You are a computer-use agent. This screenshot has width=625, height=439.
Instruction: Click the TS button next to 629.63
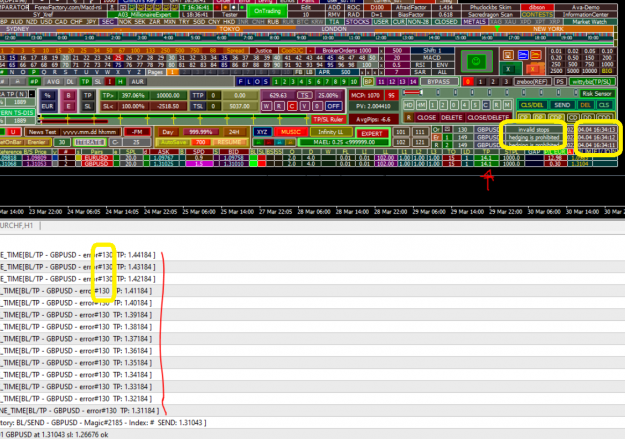coord(304,95)
